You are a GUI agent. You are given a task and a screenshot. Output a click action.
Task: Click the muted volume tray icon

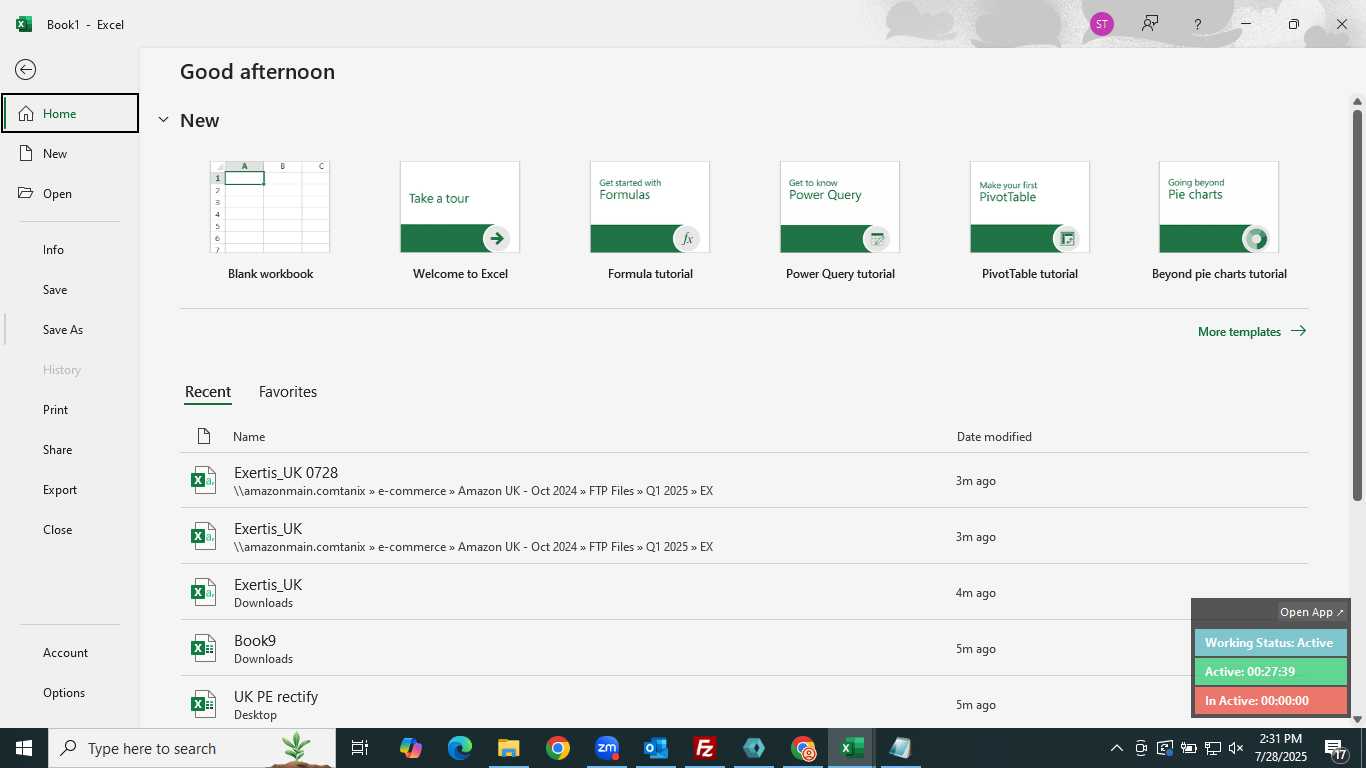click(1236, 748)
